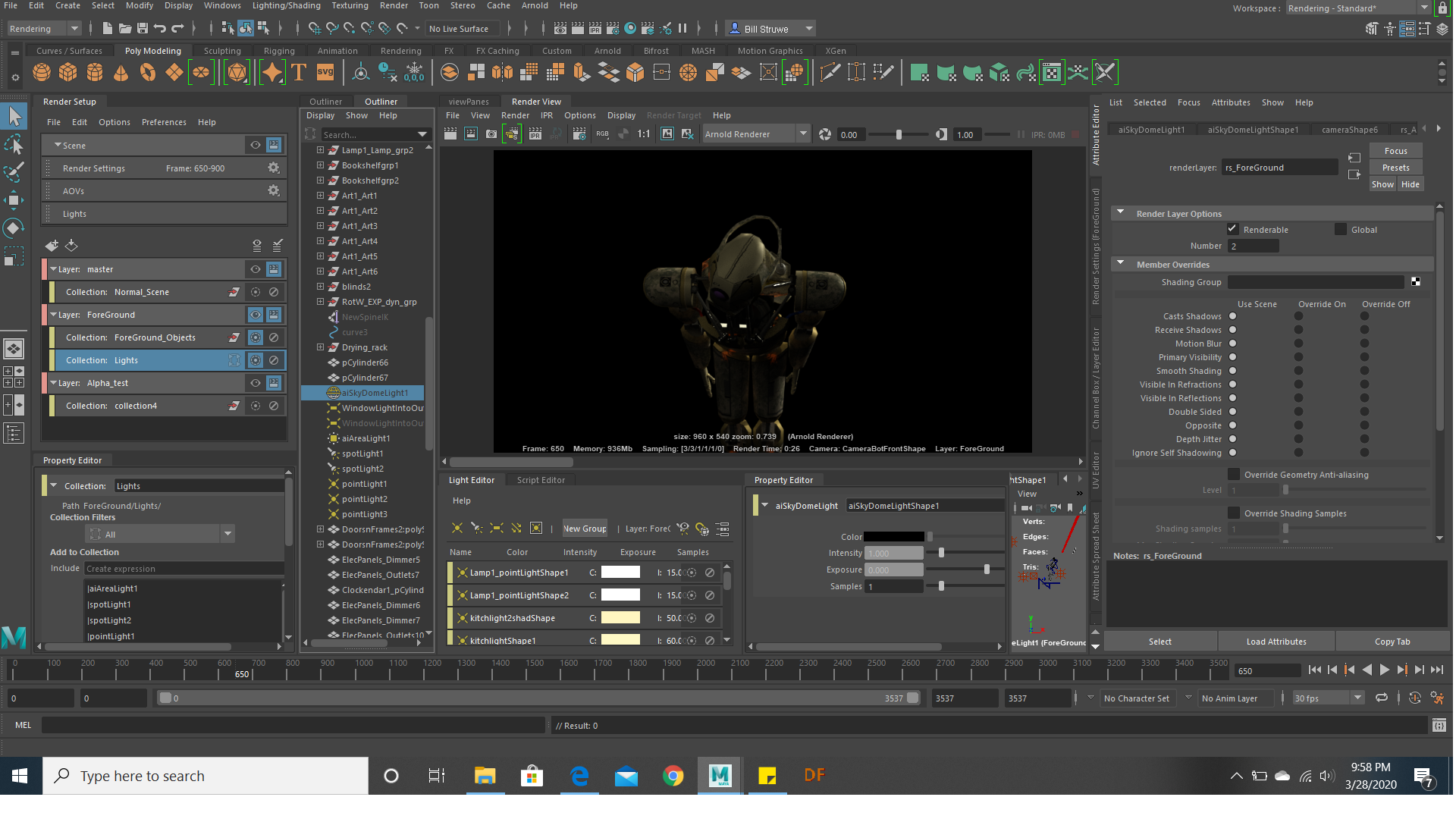
Task: Select the Type tool on the Poly Modeling shelf
Action: point(298,72)
